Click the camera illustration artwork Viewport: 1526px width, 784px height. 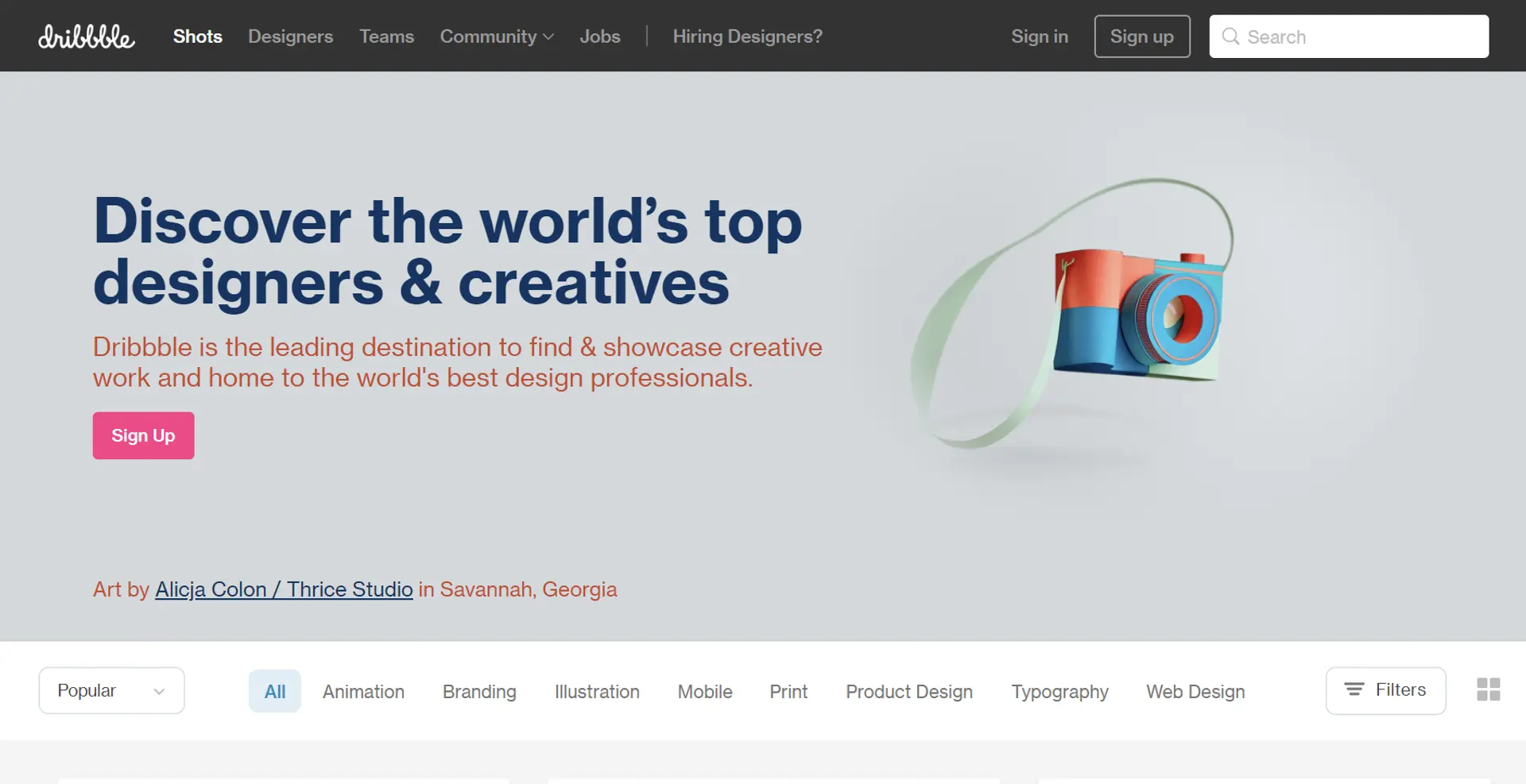tap(1137, 318)
